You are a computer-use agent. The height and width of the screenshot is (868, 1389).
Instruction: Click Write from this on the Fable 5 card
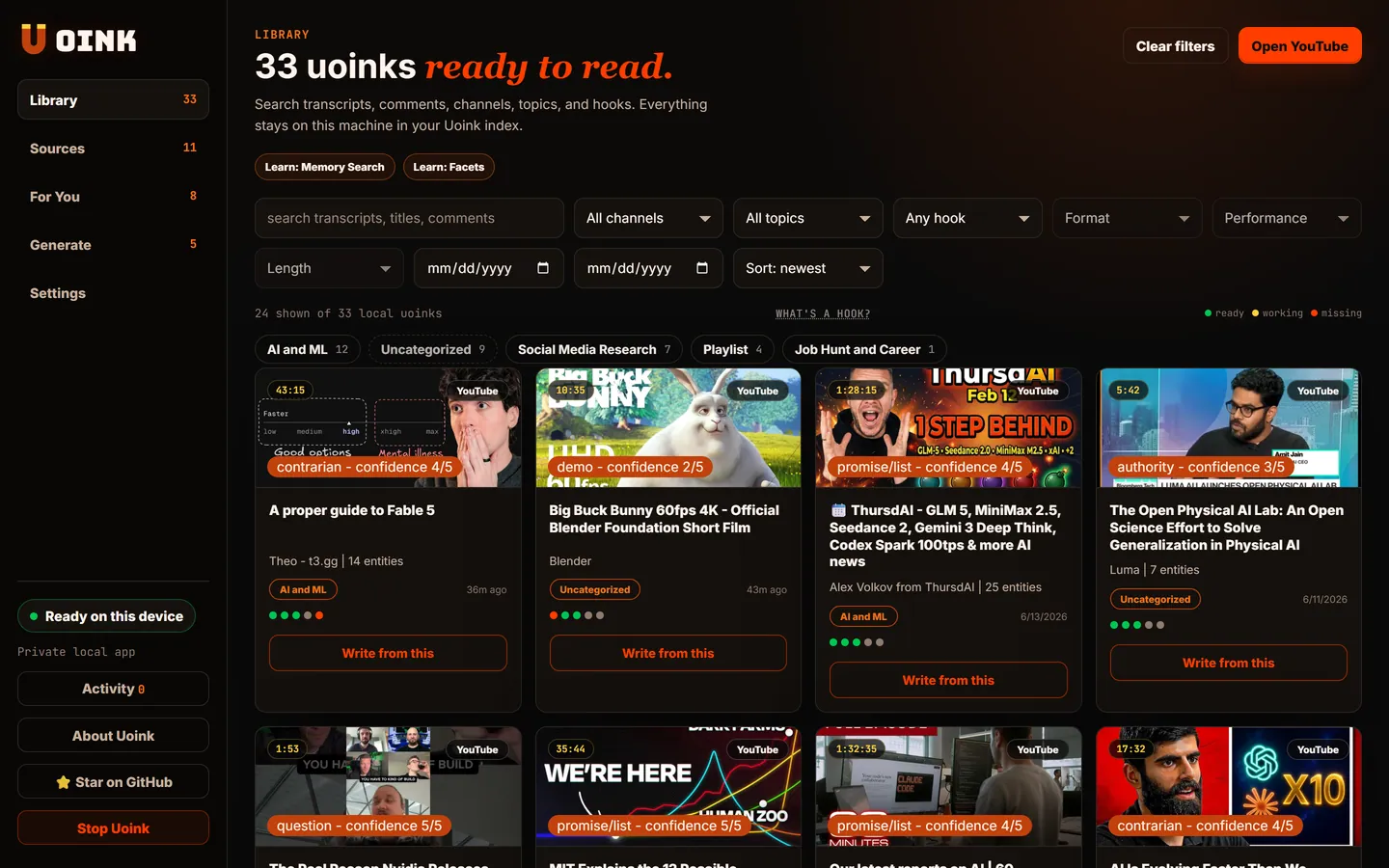(x=388, y=653)
